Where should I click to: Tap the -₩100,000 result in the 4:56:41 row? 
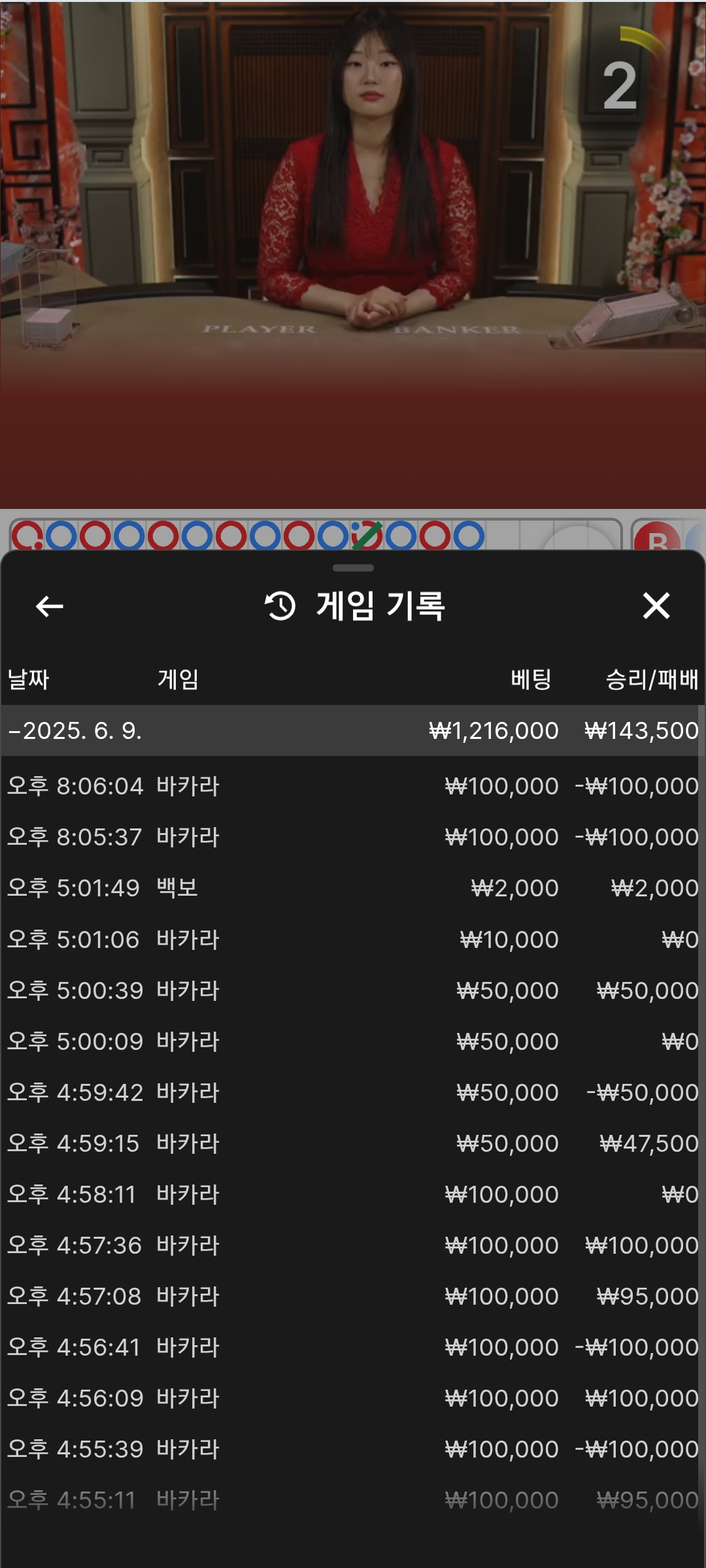(637, 1347)
